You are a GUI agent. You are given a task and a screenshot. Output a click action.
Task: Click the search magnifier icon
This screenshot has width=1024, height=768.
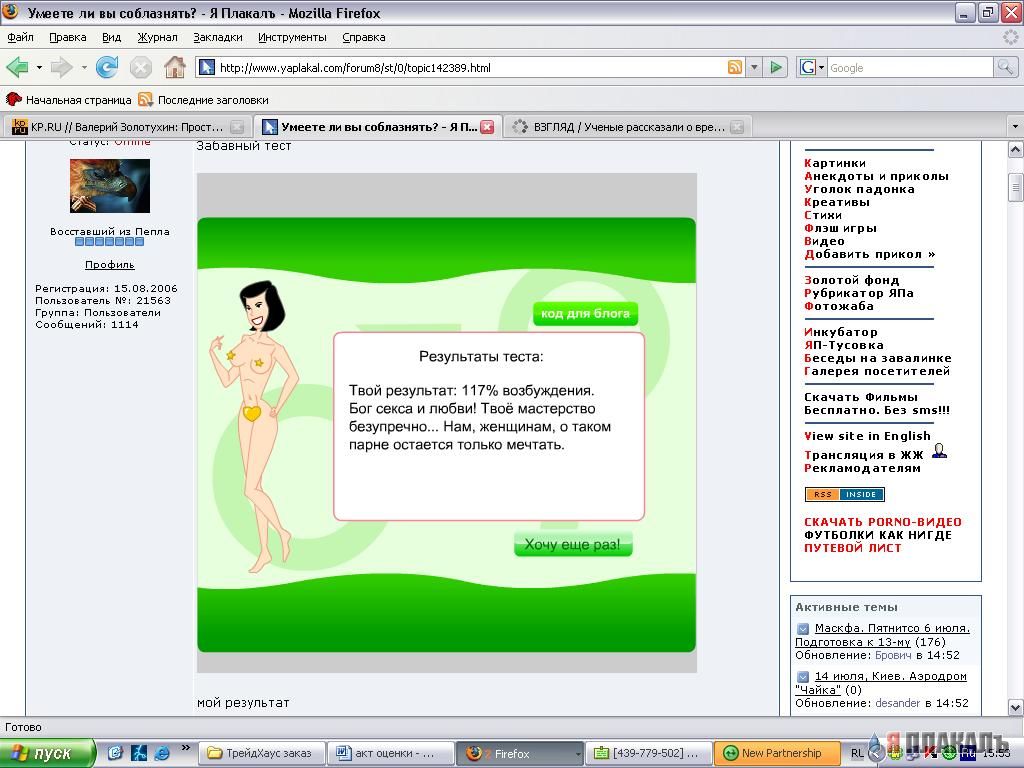tap(1004, 67)
